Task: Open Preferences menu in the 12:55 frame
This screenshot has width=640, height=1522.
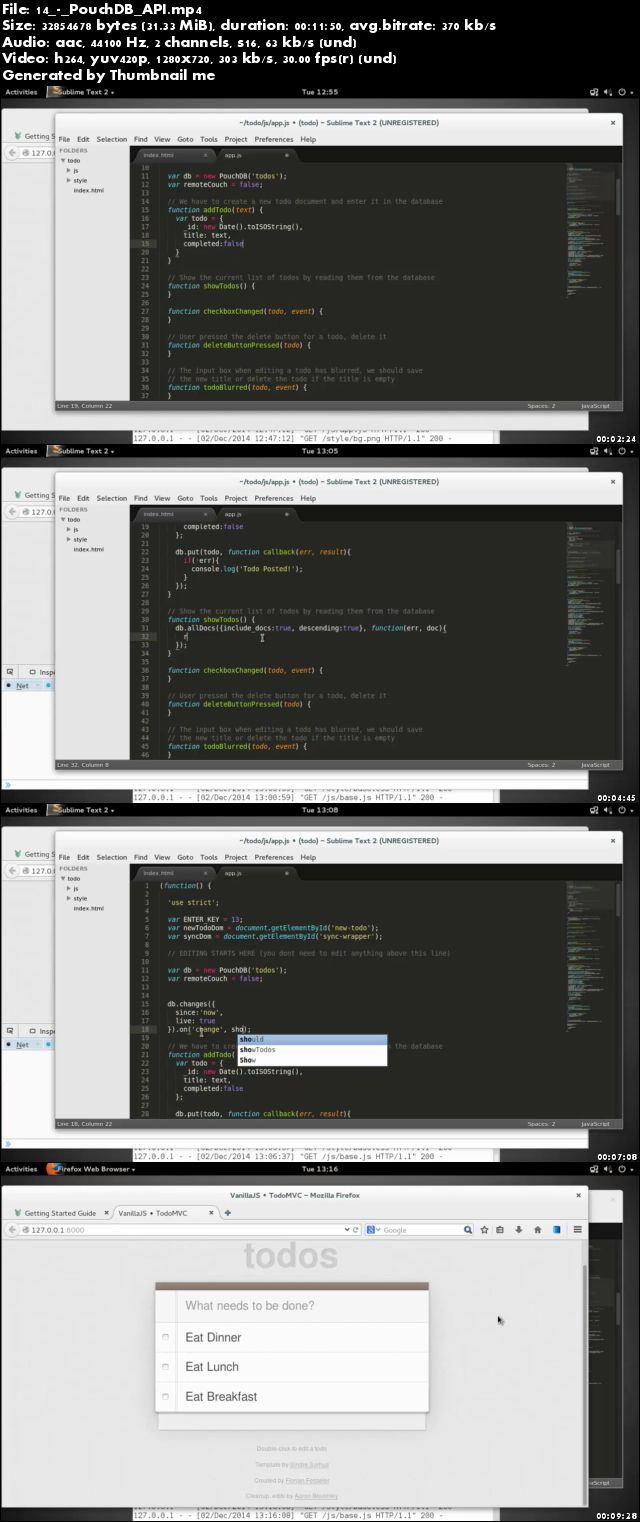Action: coord(274,139)
